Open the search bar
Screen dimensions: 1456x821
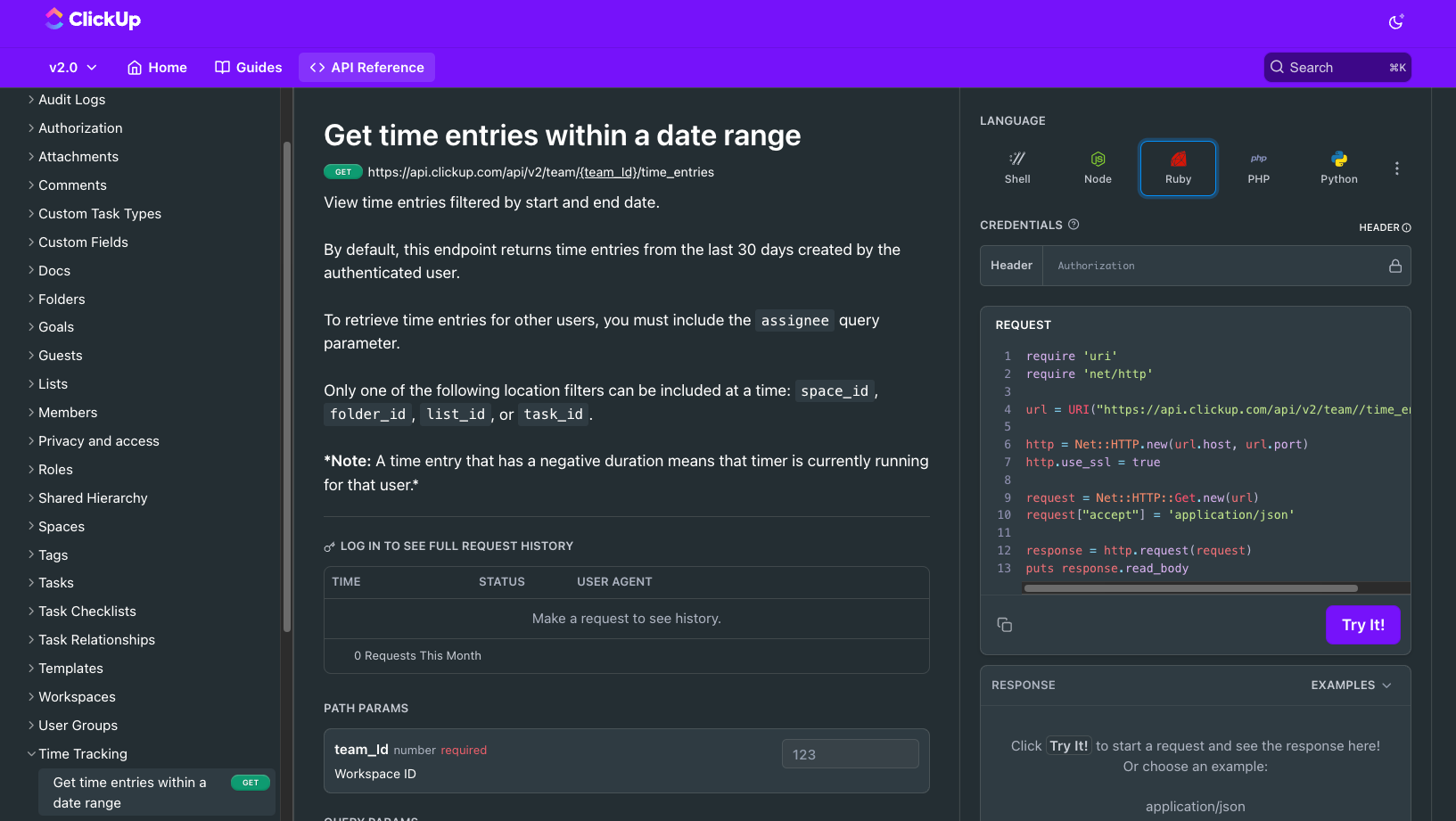coord(1337,67)
